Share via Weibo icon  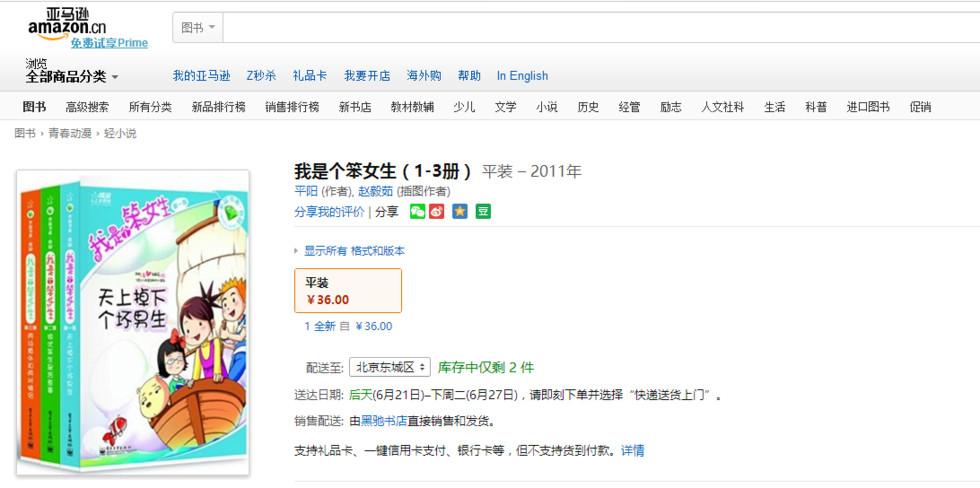437,212
